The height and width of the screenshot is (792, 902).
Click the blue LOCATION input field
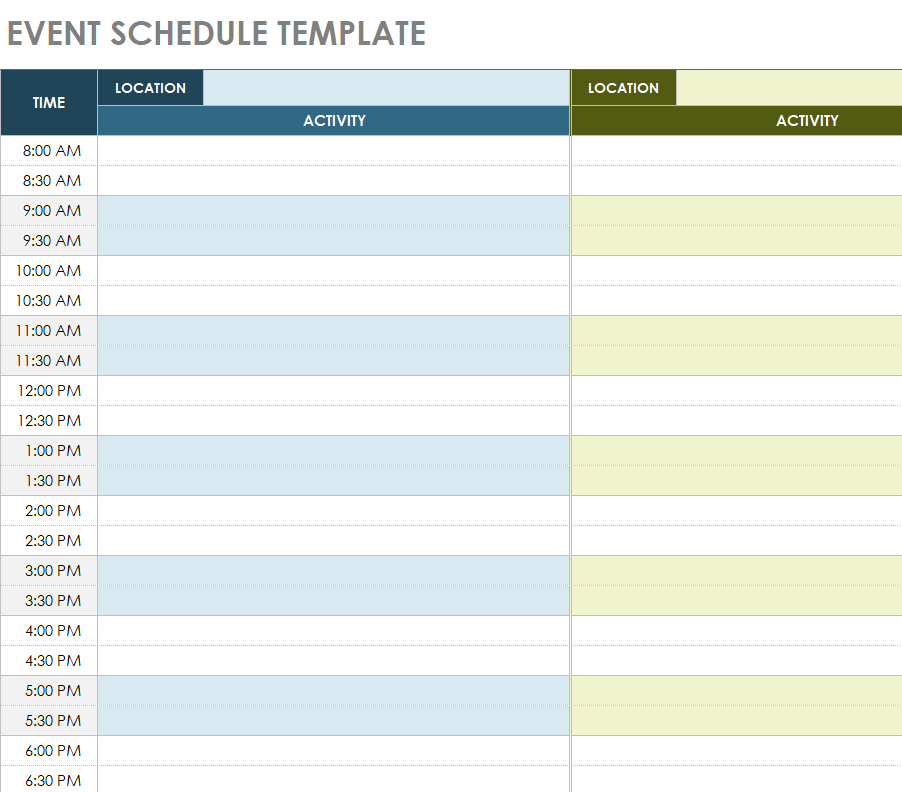pyautogui.click(x=386, y=88)
